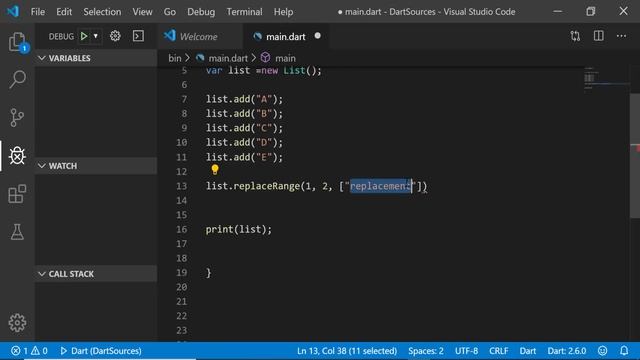Change indentation via Spaces: 2
Screen dimensions: 640x360
[426, 351]
